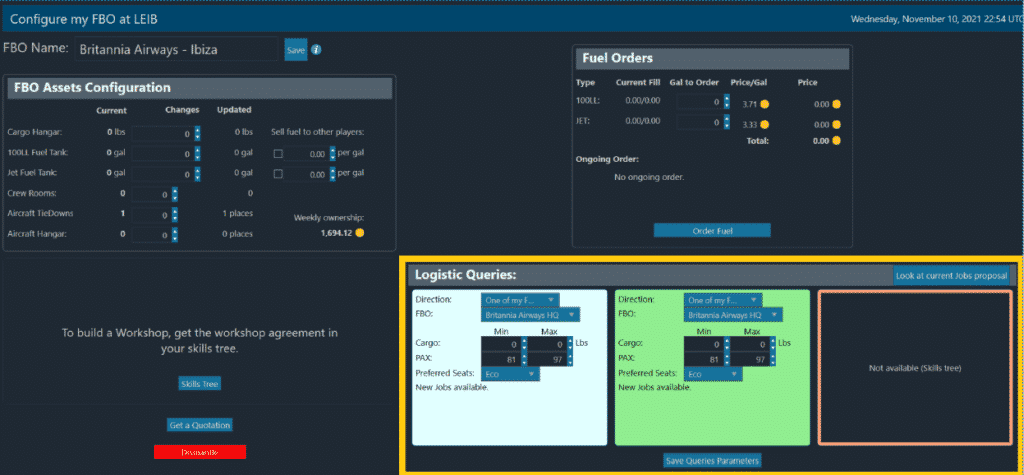Click 'Not available (Skills tree)' text
The height and width of the screenshot is (475, 1024).
click(x=915, y=368)
